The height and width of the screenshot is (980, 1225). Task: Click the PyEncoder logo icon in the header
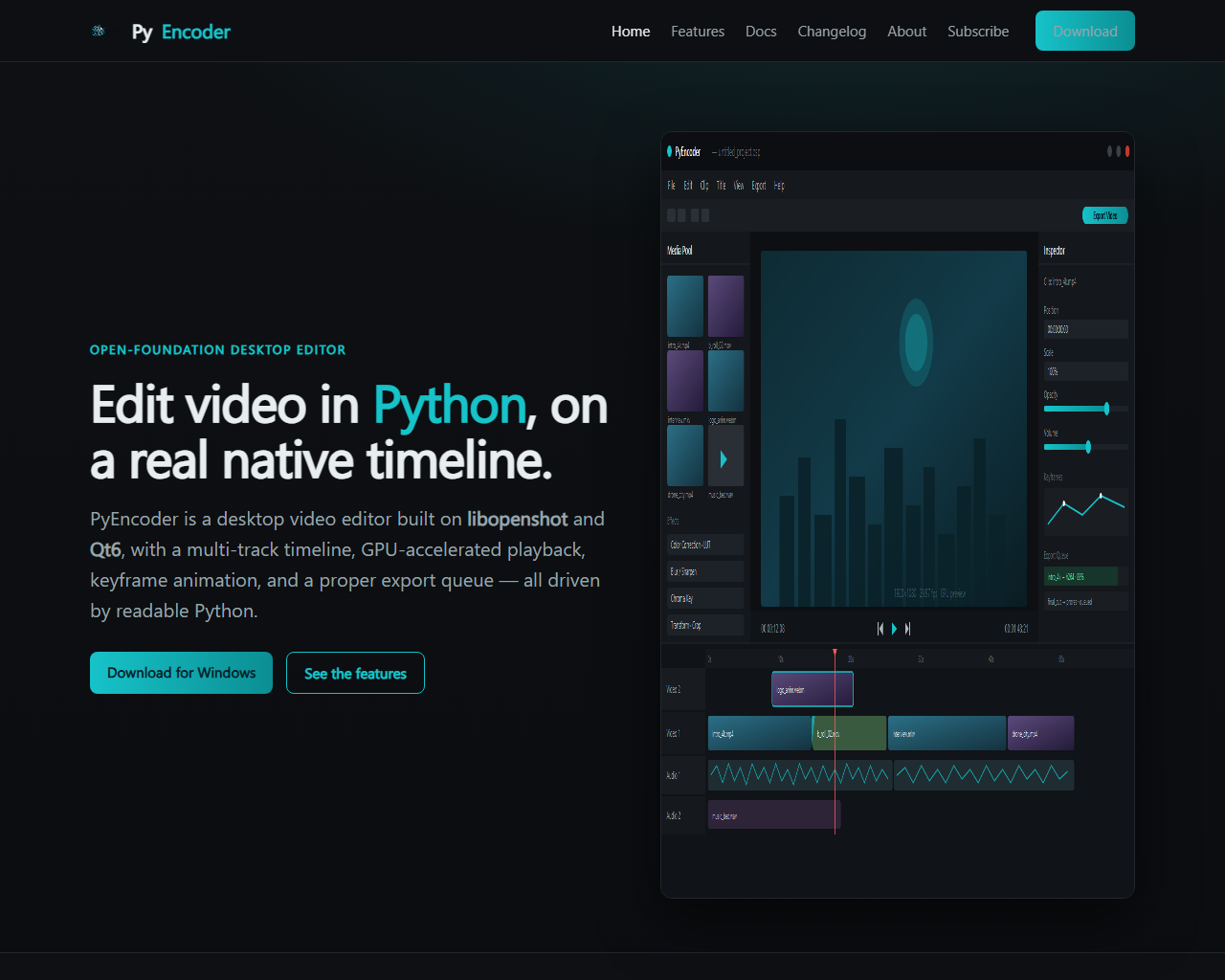pos(98,31)
